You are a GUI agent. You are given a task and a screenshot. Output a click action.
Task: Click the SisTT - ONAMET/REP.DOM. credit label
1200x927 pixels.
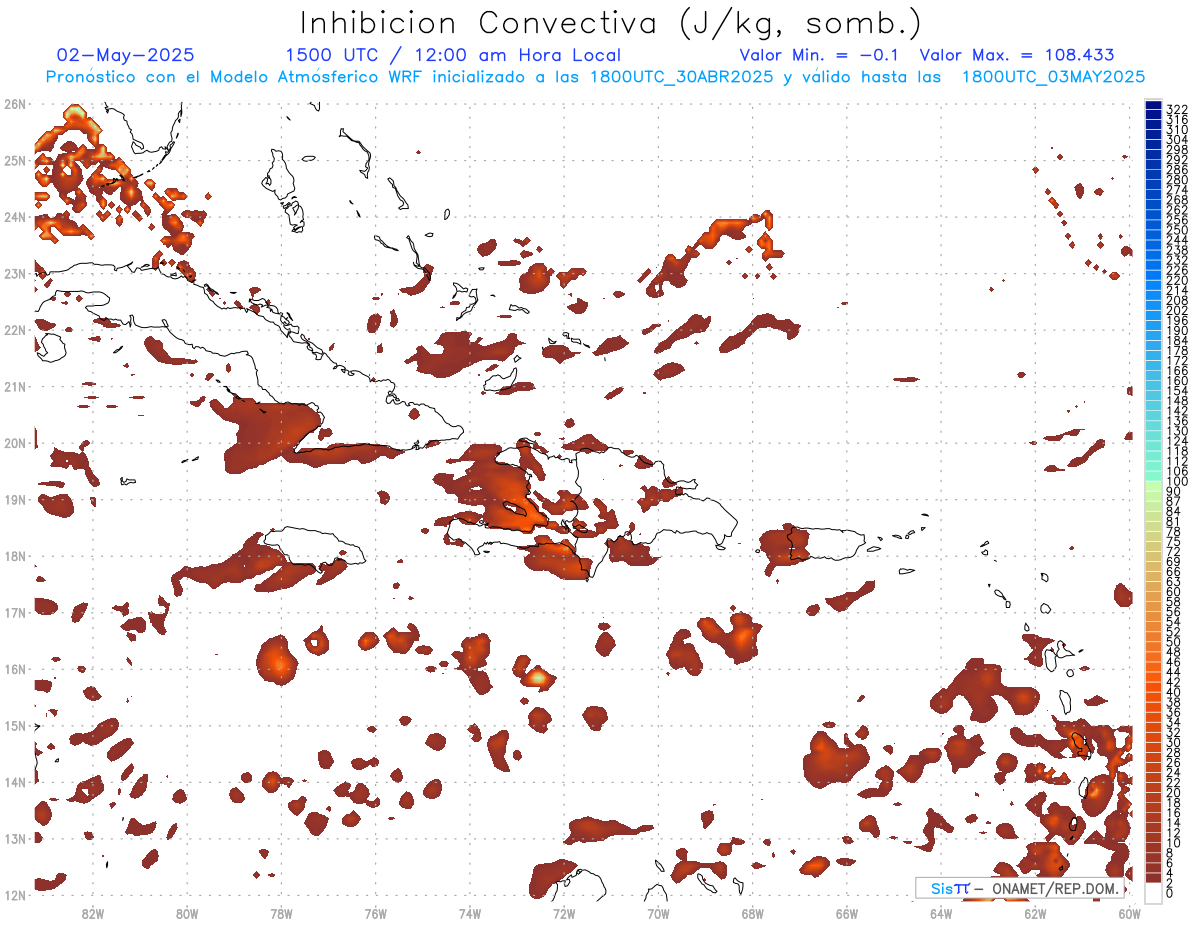[1020, 888]
